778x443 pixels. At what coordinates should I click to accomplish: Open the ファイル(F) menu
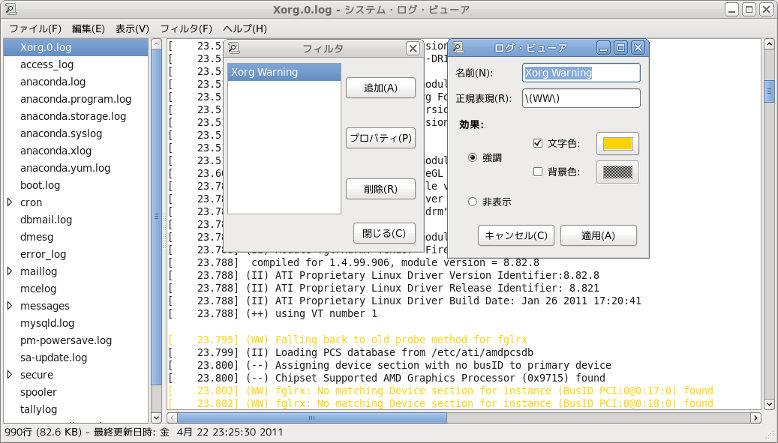[35, 29]
